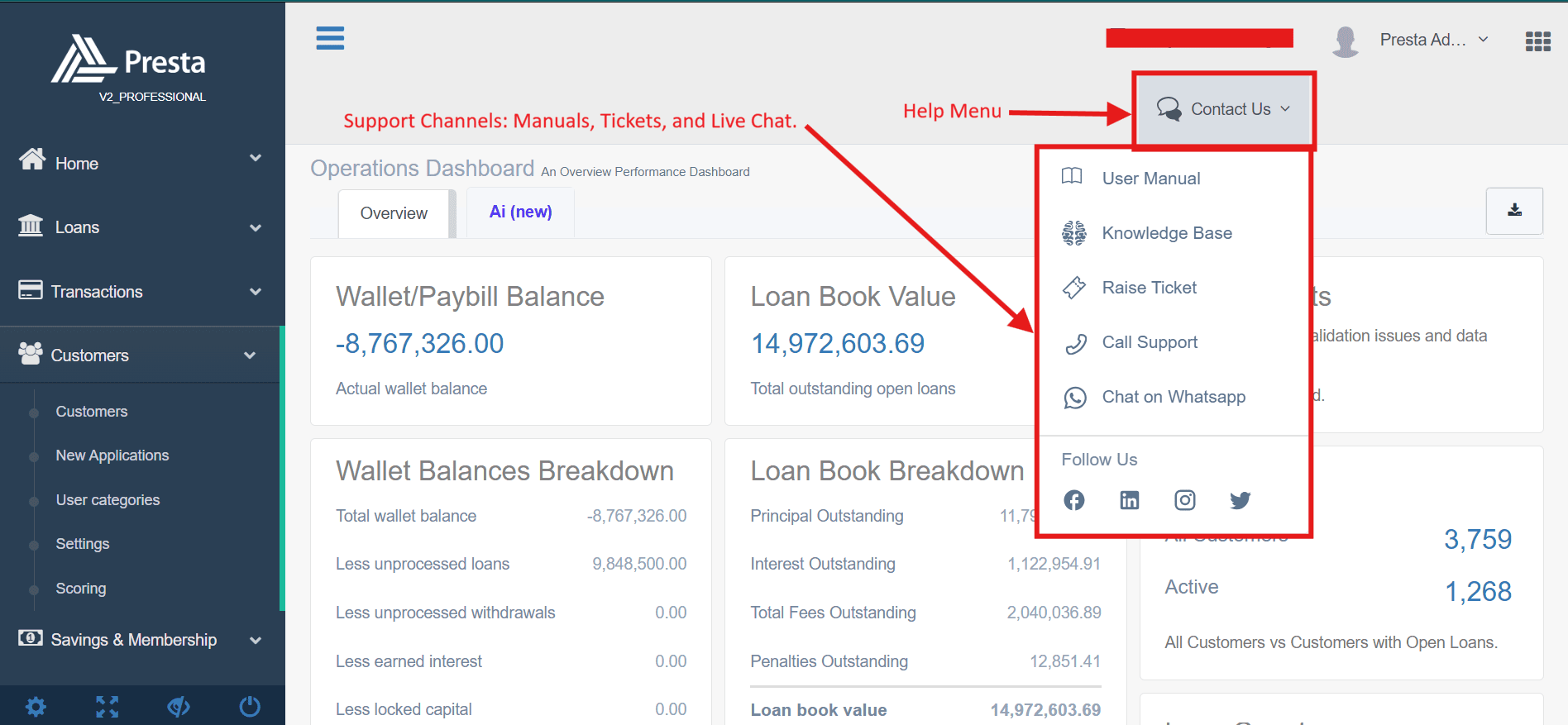Click 'Less earned interest' row label

tap(409, 661)
